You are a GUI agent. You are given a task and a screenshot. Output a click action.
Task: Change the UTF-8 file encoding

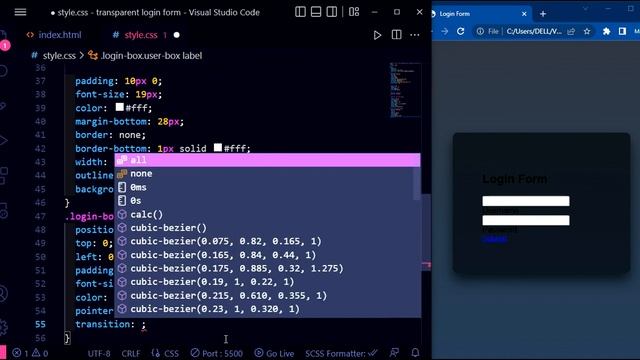click(99, 353)
